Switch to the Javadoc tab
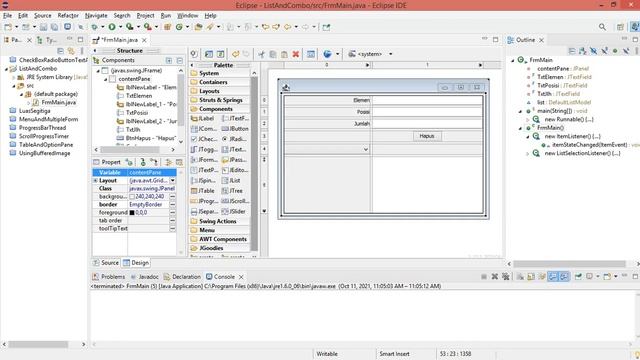This screenshot has width=640, height=360. [x=144, y=277]
